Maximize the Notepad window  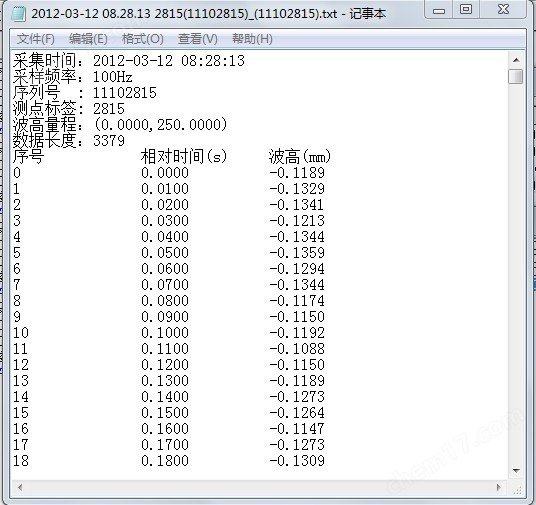pos(466,10)
